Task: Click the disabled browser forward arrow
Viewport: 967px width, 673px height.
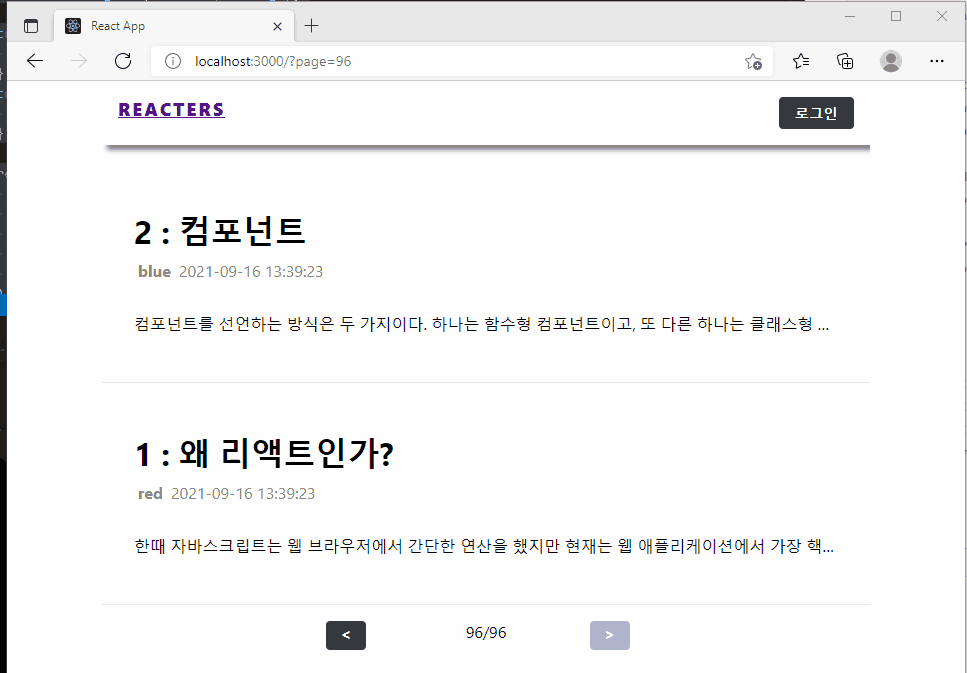Action: [x=79, y=60]
